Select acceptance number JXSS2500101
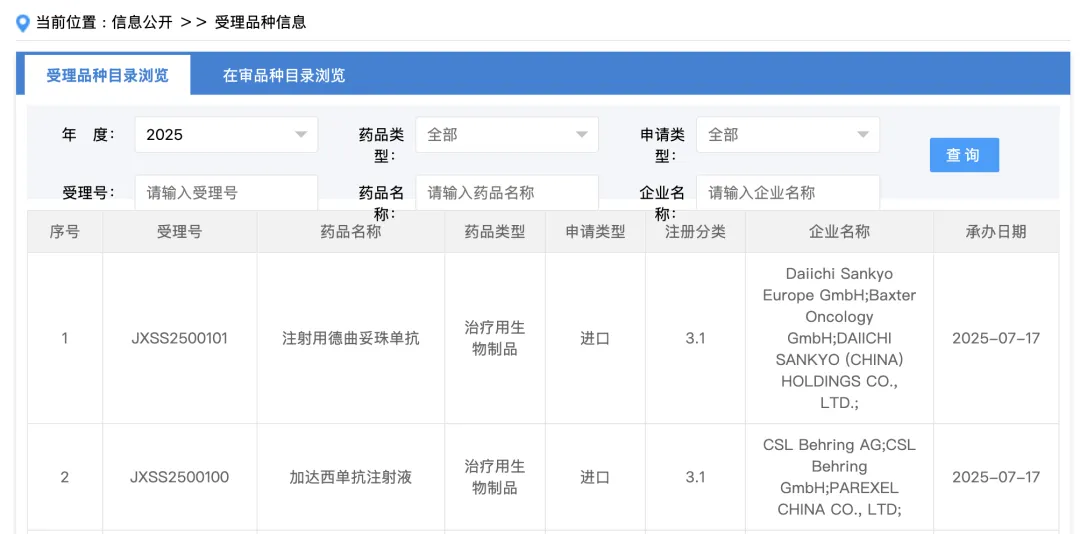 click(179, 338)
